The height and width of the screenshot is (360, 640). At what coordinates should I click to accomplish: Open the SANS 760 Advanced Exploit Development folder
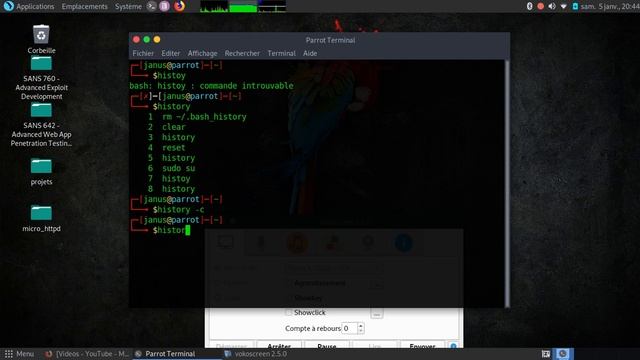[x=41, y=64]
